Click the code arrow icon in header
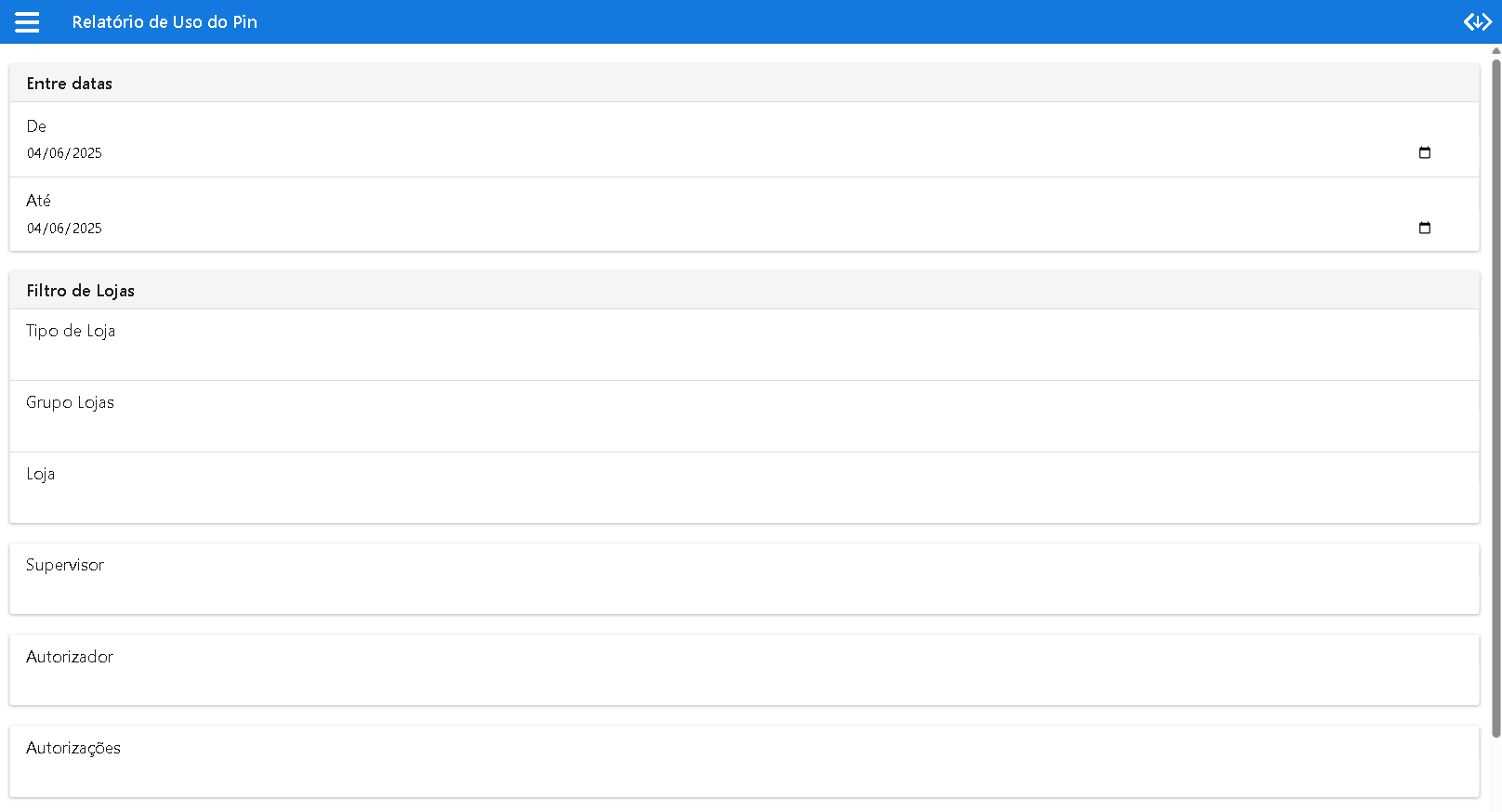 point(1477,22)
